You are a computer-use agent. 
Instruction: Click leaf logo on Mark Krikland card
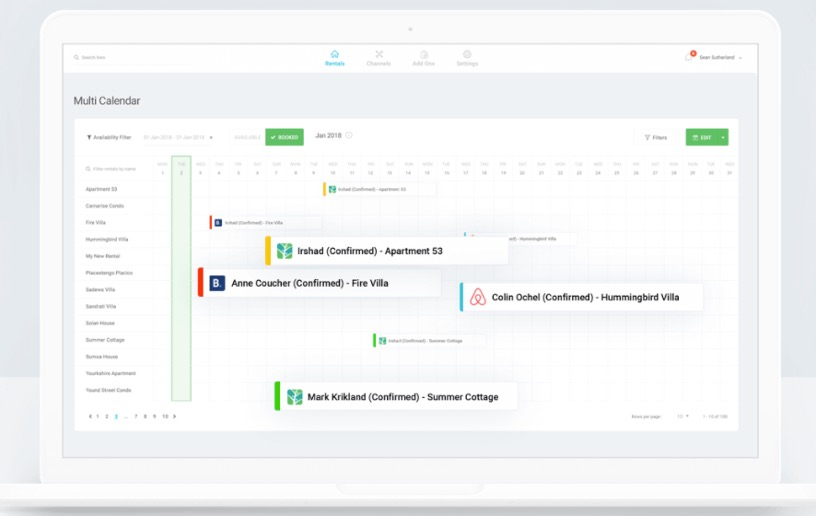click(295, 397)
